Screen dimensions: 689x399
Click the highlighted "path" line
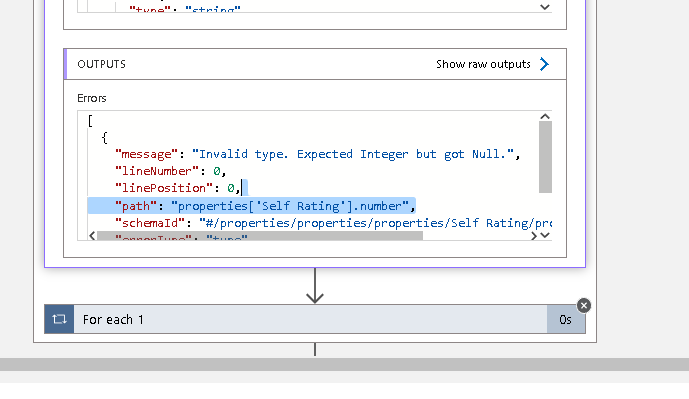251,206
